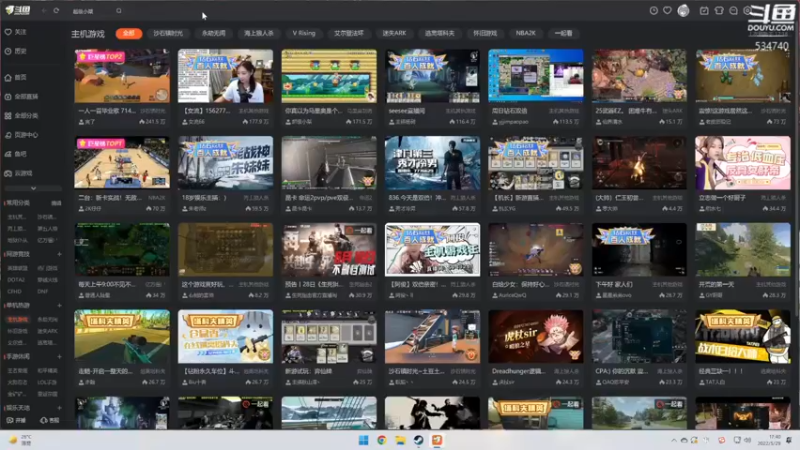This screenshot has width=800, height=450.
Task: Open messages via the chat bubble icon
Action: pyautogui.click(x=733, y=11)
